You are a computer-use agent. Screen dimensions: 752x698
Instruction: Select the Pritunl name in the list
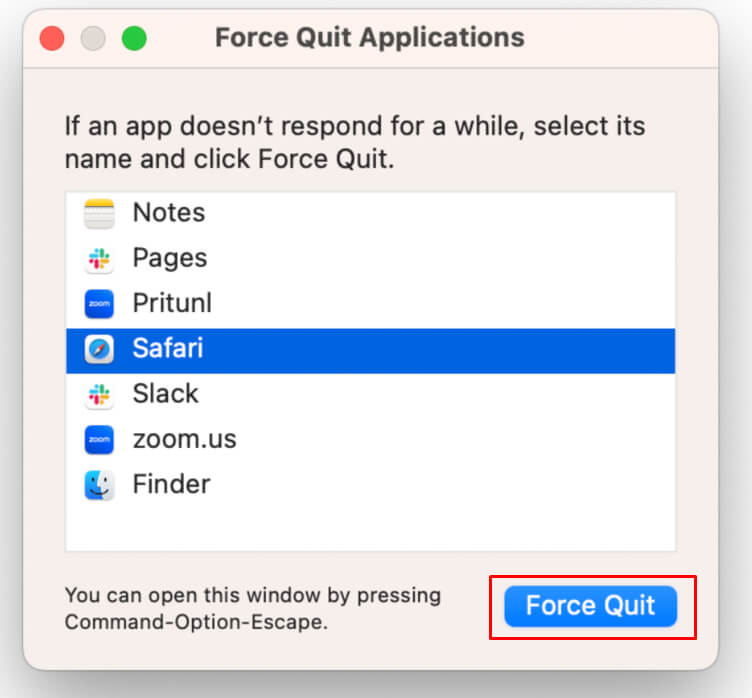172,303
